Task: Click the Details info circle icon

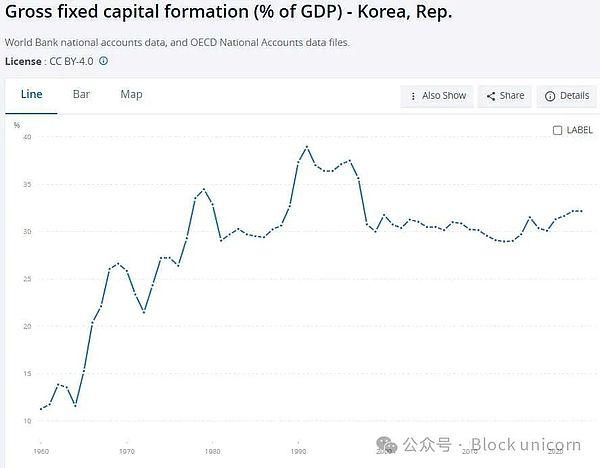Action: coord(550,96)
